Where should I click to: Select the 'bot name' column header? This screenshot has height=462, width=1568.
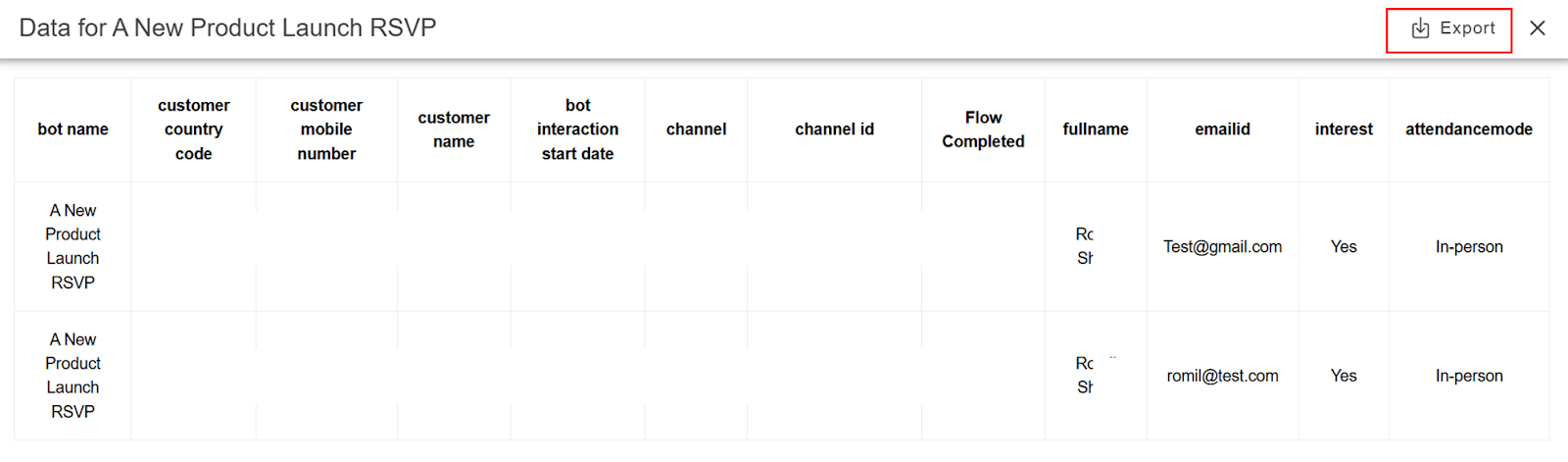[73, 129]
